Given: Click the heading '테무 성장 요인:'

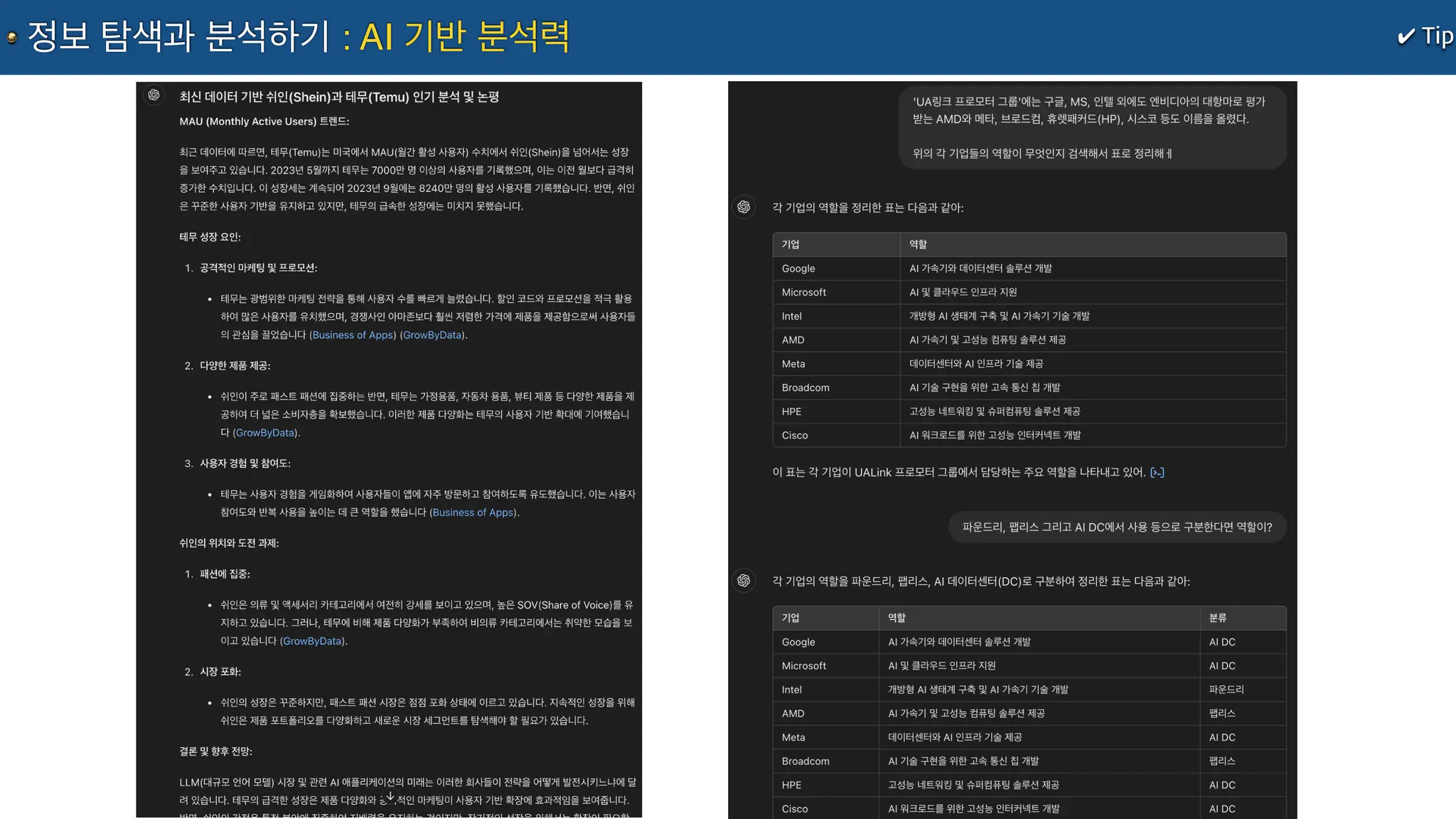Looking at the screenshot, I should pyautogui.click(x=210, y=237).
